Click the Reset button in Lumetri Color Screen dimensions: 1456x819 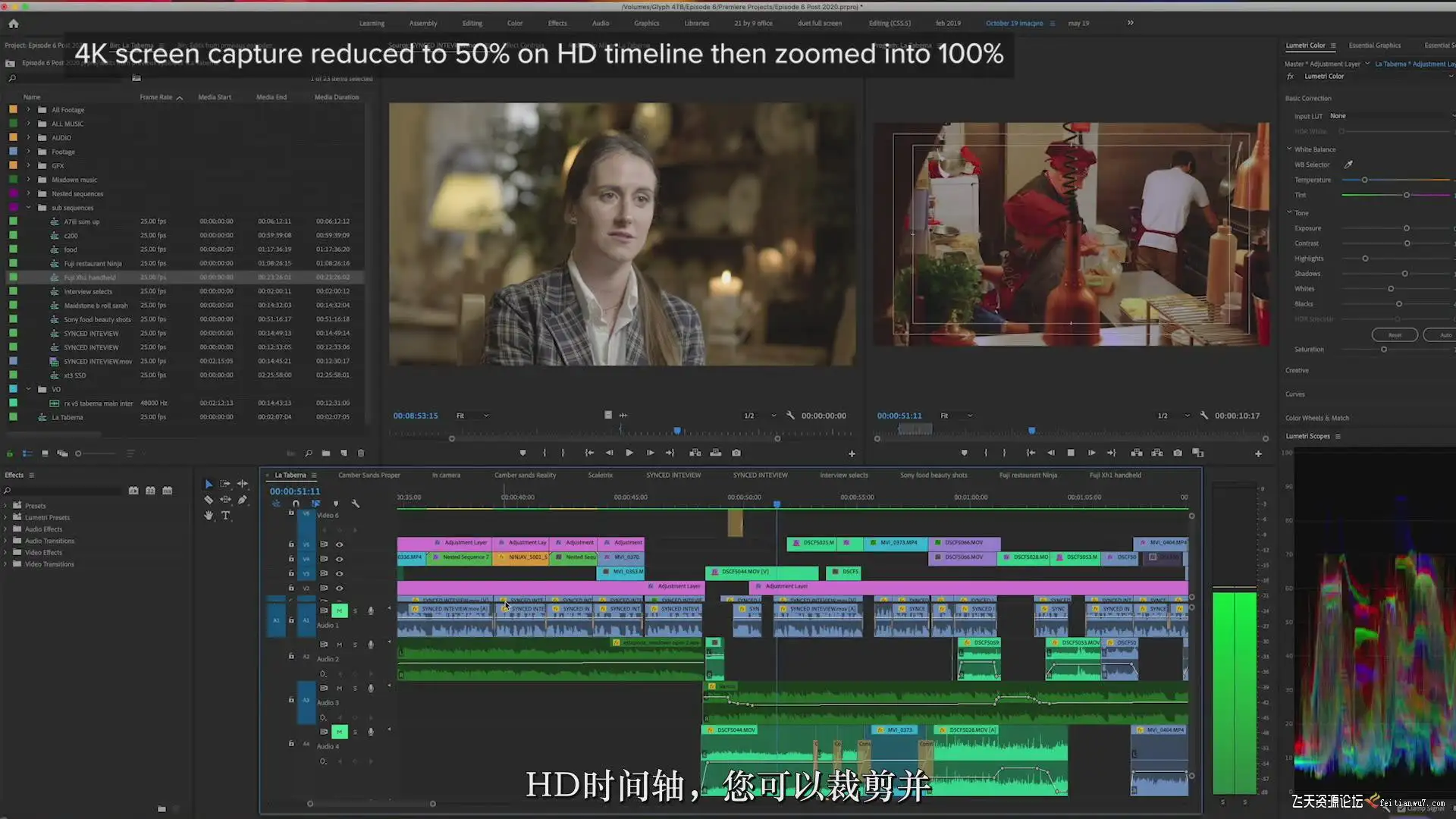[1395, 334]
